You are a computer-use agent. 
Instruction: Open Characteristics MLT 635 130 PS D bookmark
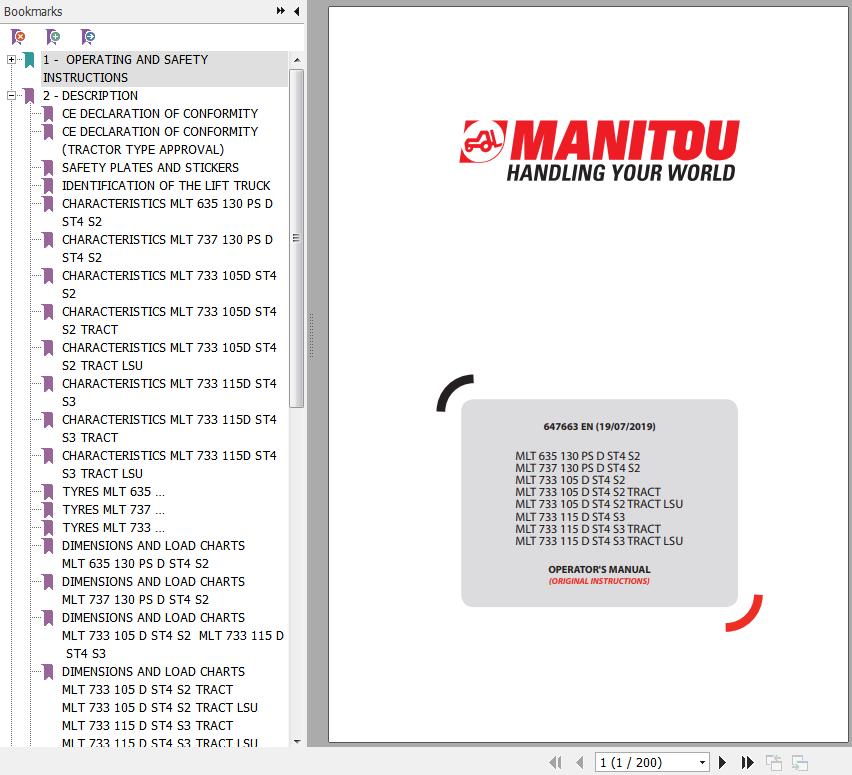click(x=167, y=212)
